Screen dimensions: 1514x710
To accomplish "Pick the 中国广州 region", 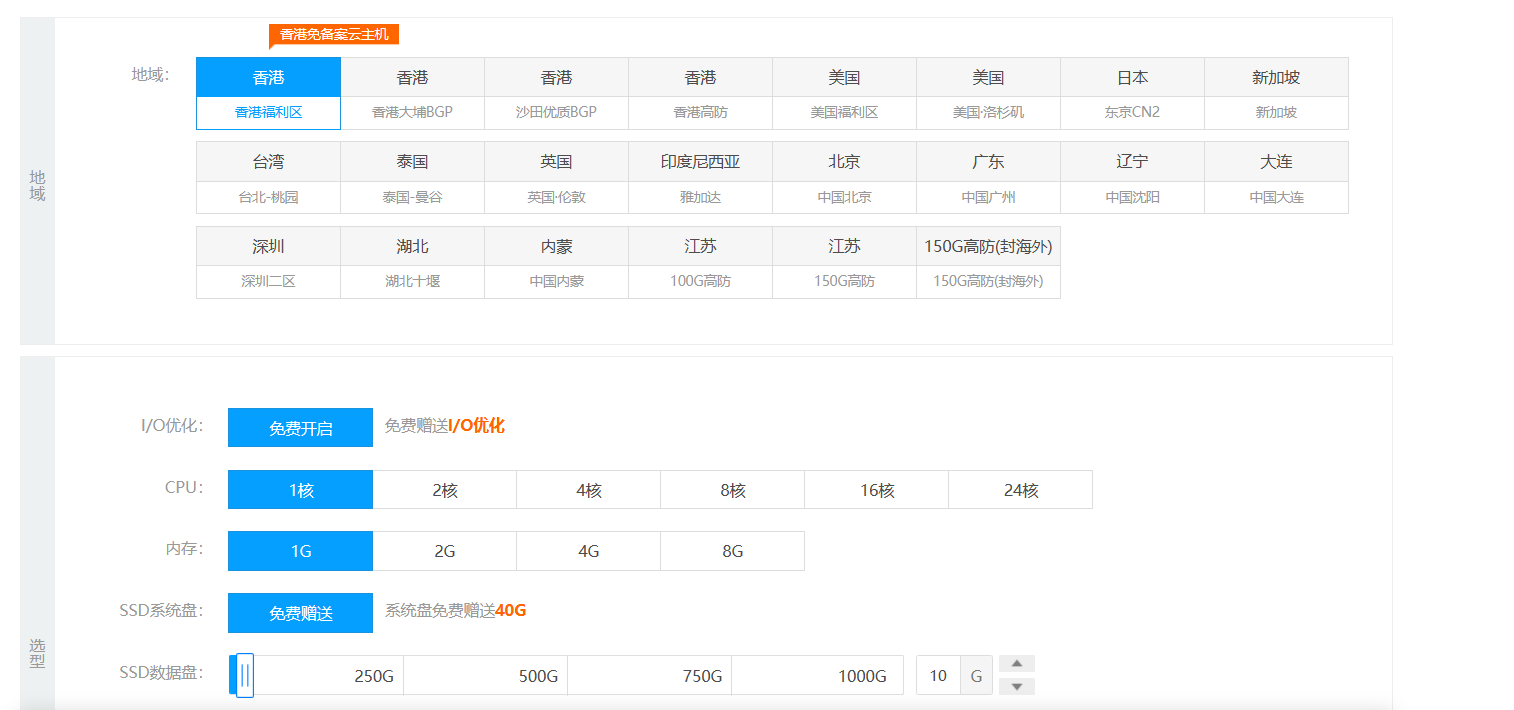I will [988, 178].
